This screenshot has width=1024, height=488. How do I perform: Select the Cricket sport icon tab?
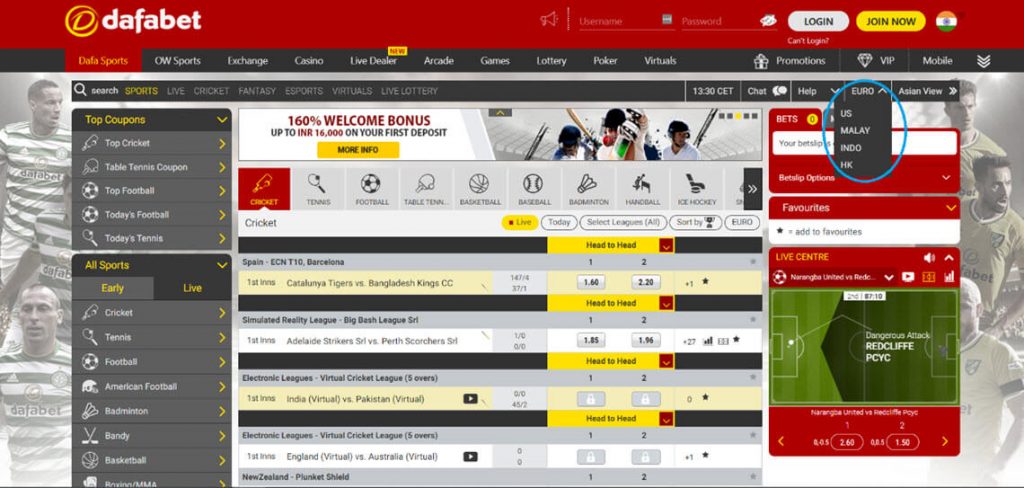pyautogui.click(x=264, y=189)
